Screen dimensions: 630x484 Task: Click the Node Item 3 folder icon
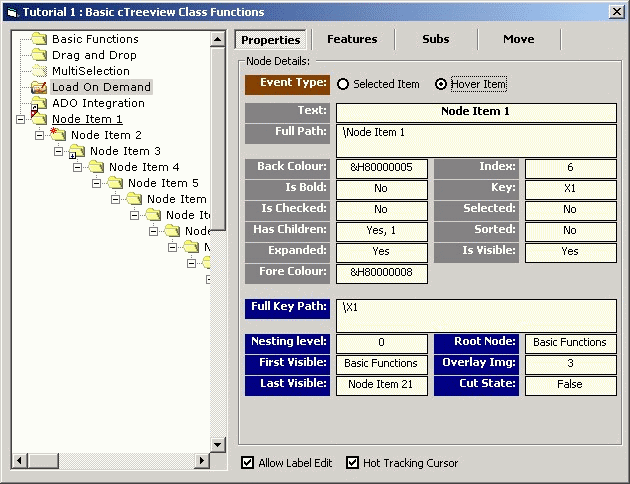pos(77,151)
